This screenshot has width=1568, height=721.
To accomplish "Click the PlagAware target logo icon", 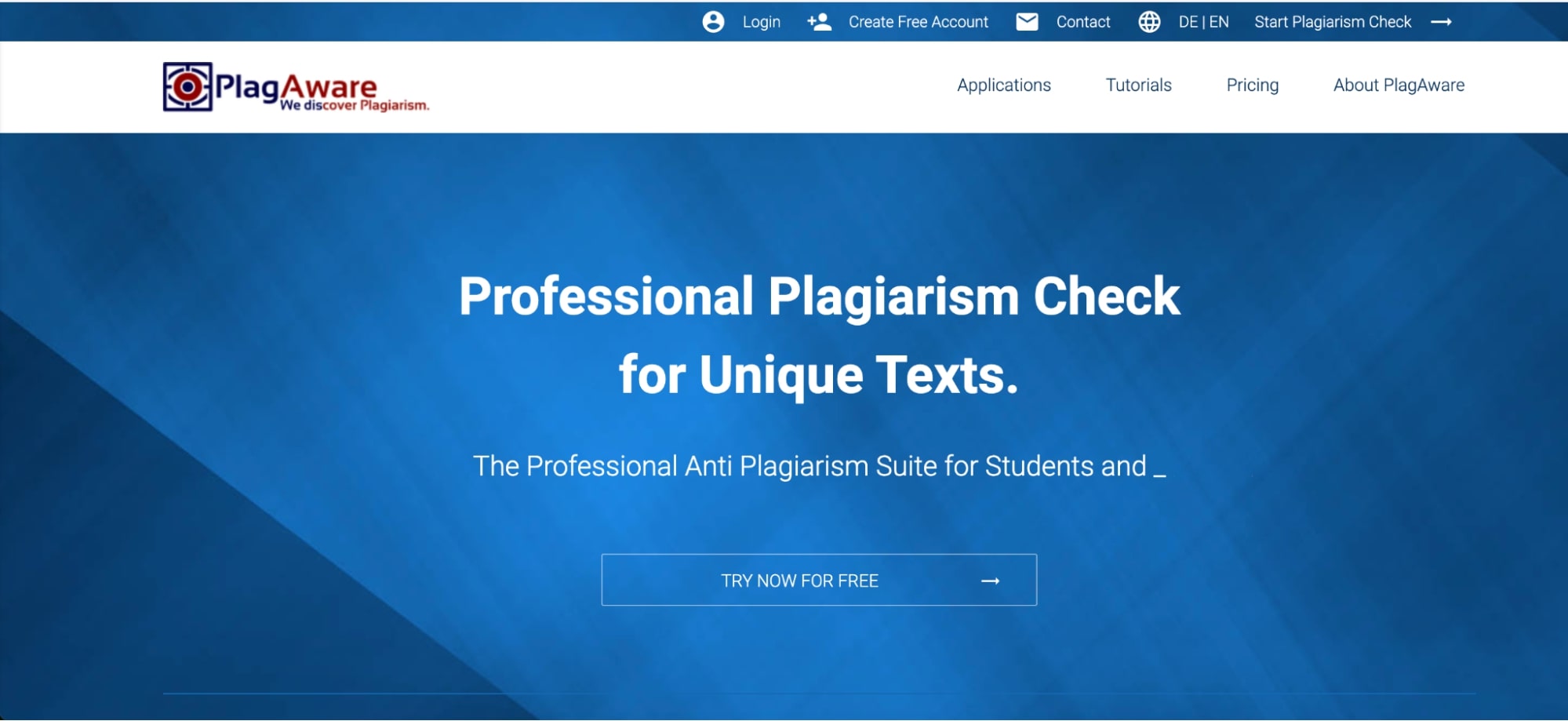I will [187, 87].
